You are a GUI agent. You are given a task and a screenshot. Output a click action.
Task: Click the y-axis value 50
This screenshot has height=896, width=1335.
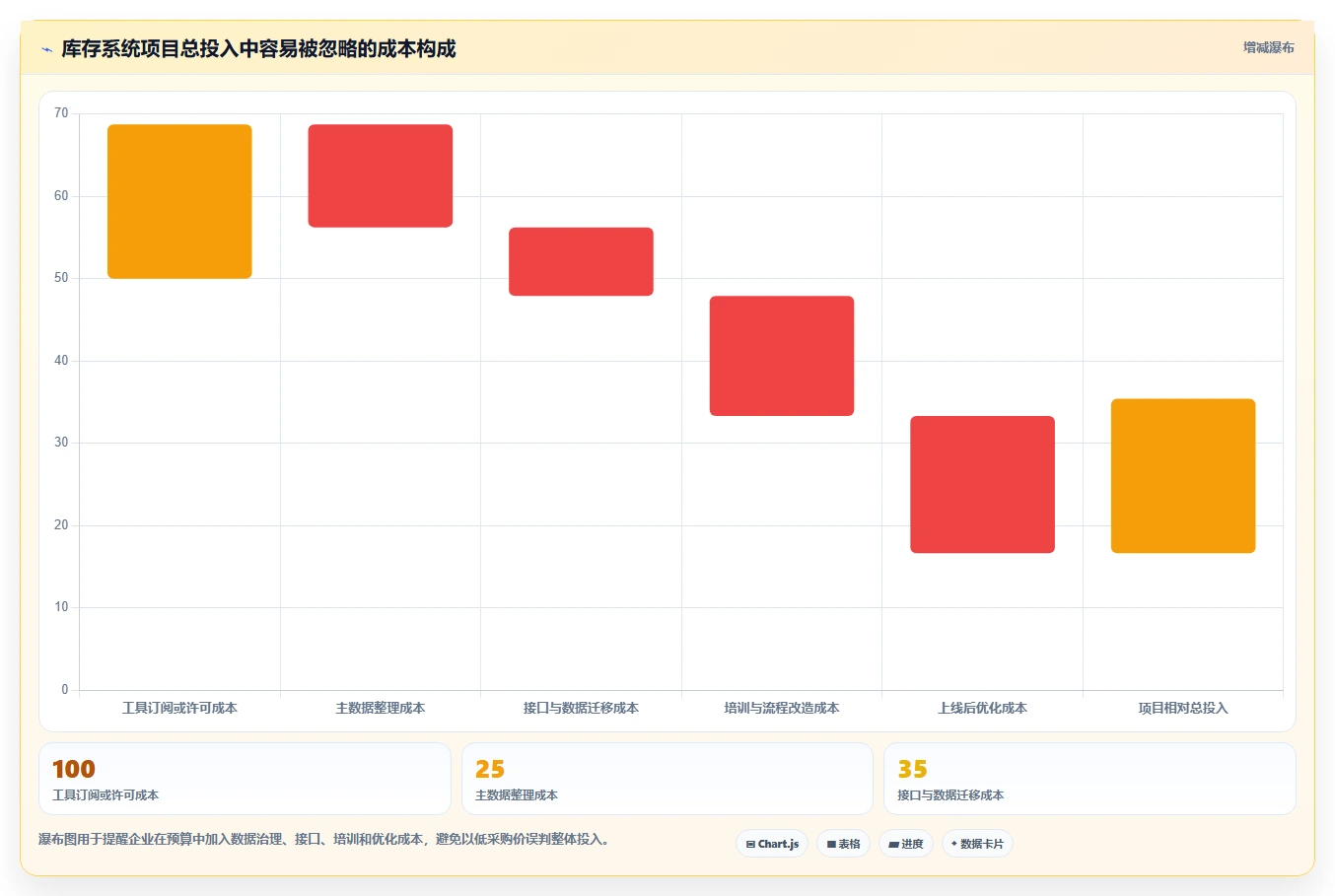click(61, 278)
